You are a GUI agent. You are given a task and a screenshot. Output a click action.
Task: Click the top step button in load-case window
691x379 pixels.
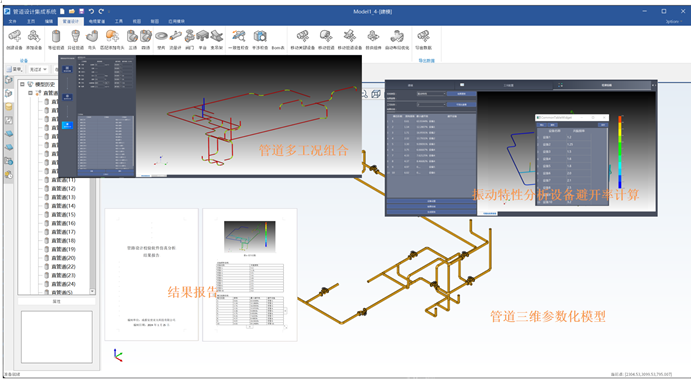point(67,69)
